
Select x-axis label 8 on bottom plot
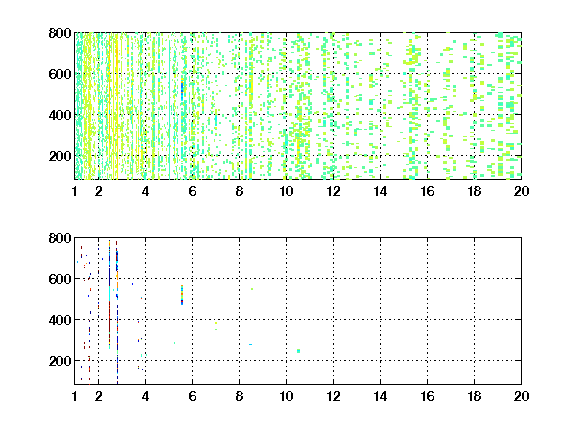(x=240, y=396)
